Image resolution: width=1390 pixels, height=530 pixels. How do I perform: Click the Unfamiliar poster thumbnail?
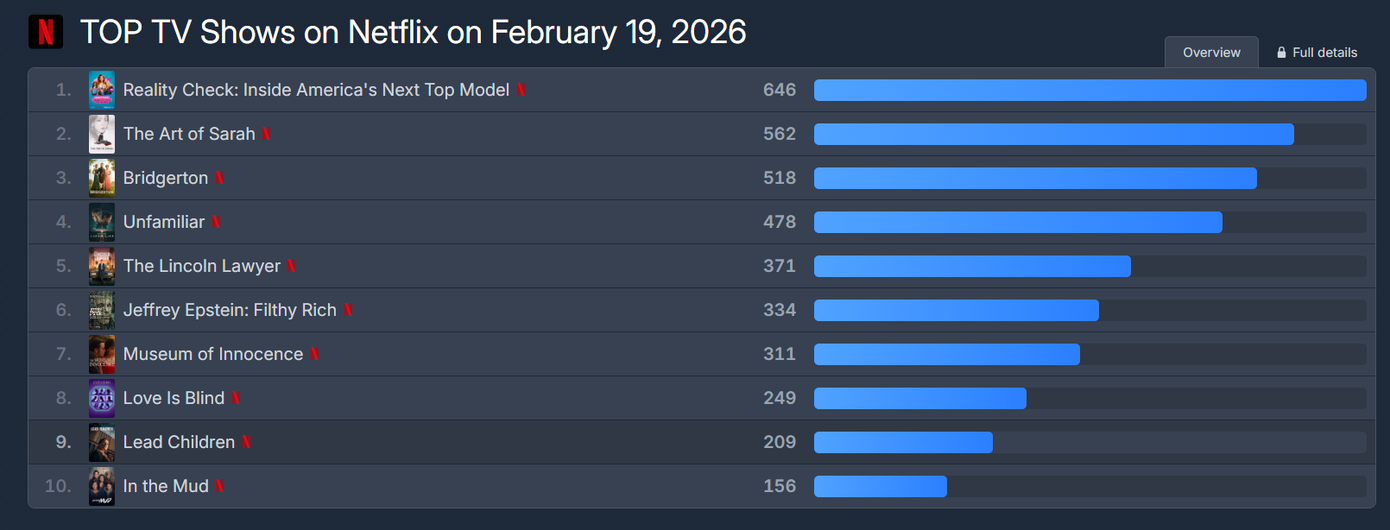click(x=102, y=222)
